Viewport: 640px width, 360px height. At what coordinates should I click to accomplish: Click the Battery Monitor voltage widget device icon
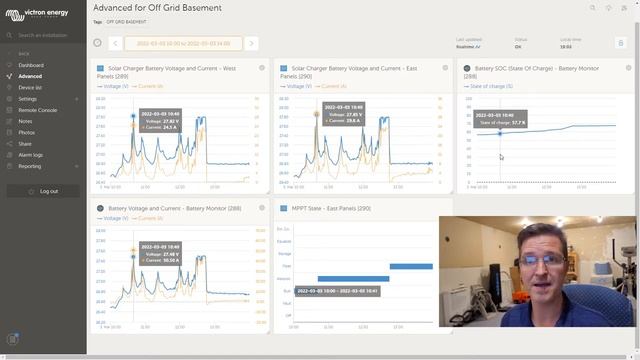coord(100,208)
